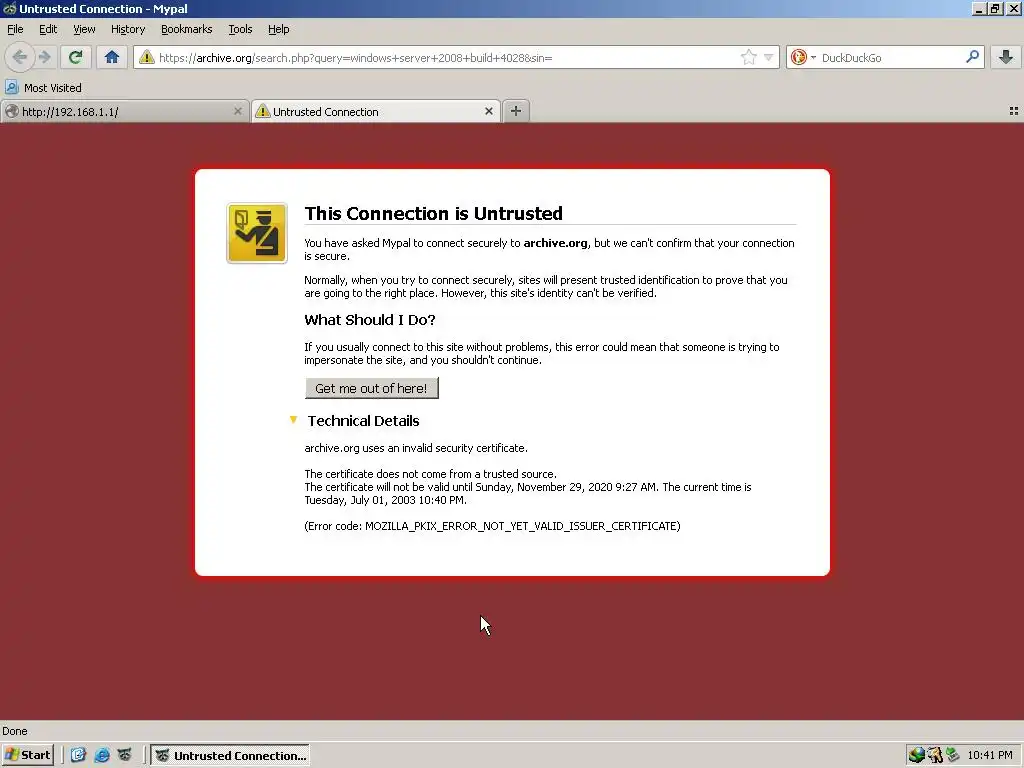Open the History menu

[128, 29]
